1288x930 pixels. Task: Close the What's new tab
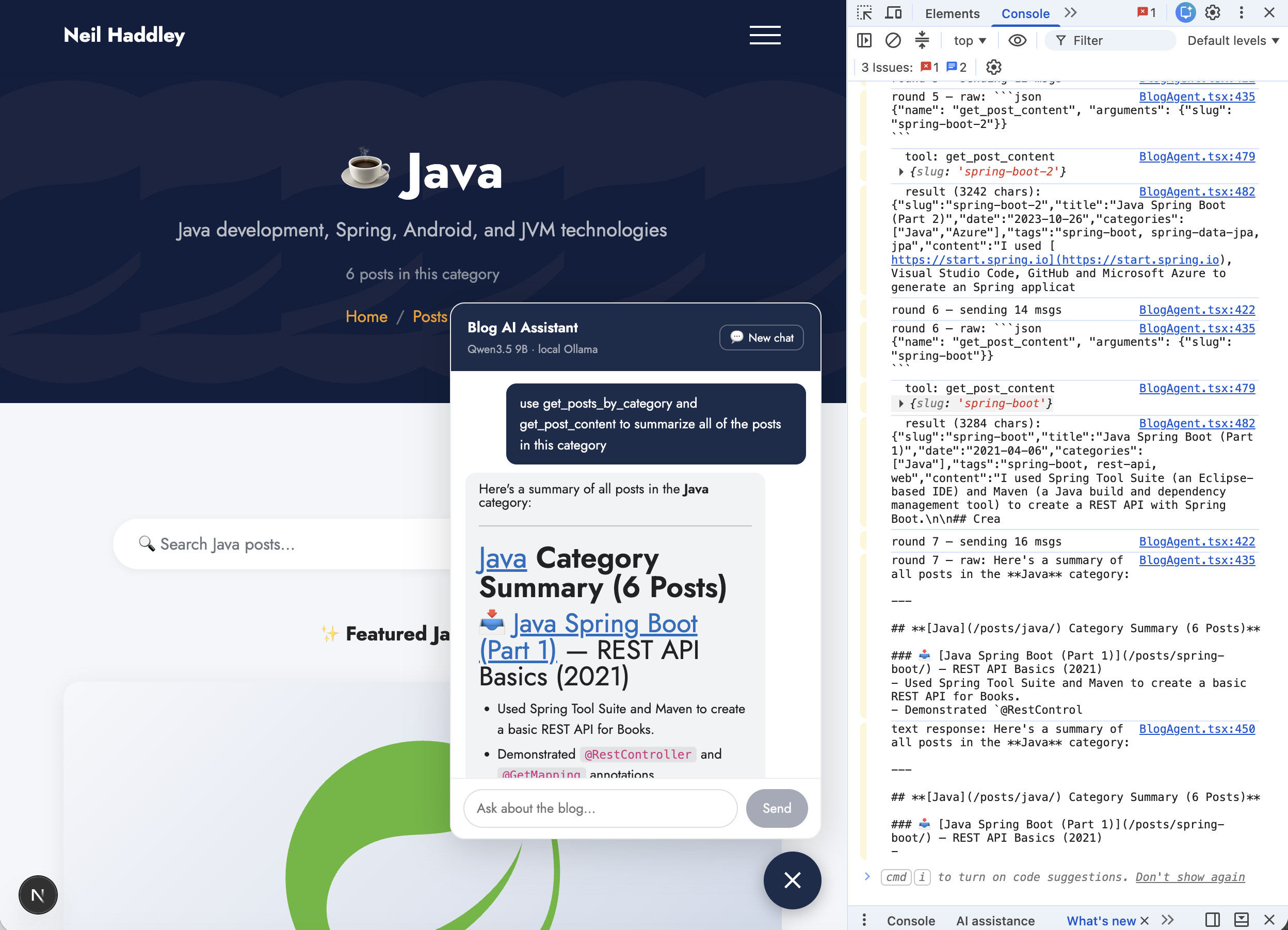1145,920
